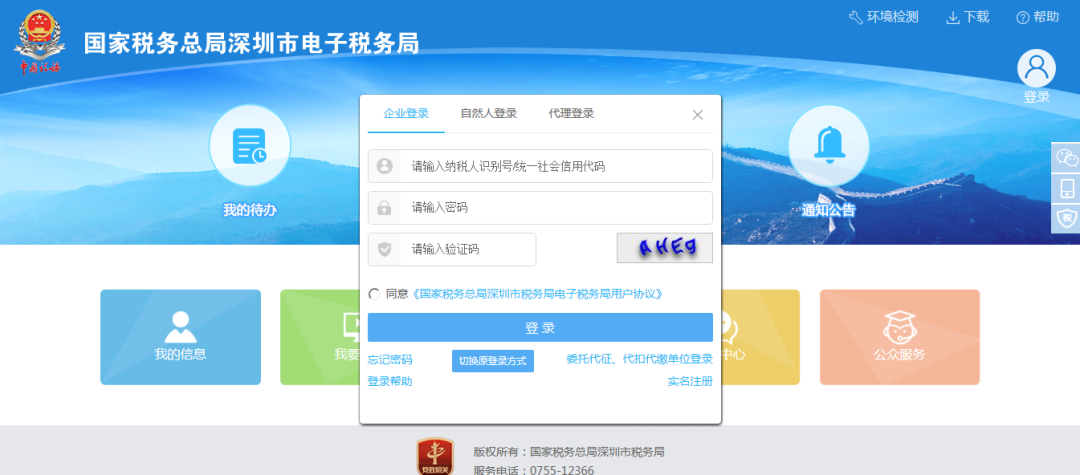1080x475 pixels.
Task: Switch to the 自然人登录 tab
Action: coord(488,114)
